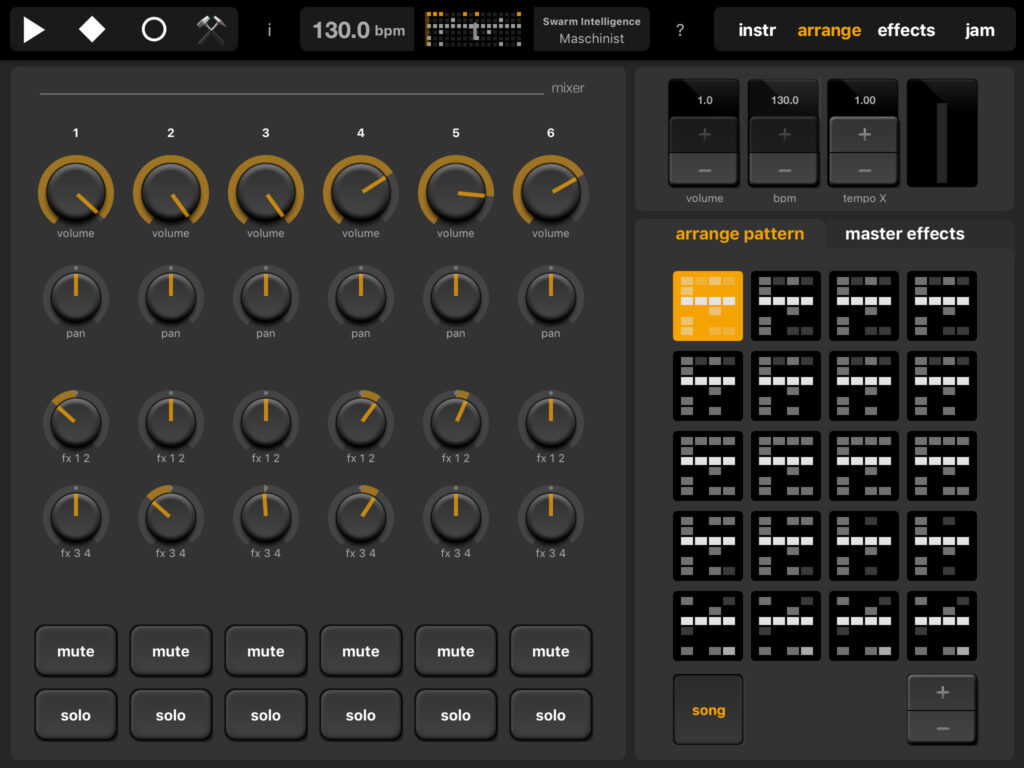This screenshot has height=768, width=1024.
Task: Open the master effects tab
Action: tap(904, 234)
